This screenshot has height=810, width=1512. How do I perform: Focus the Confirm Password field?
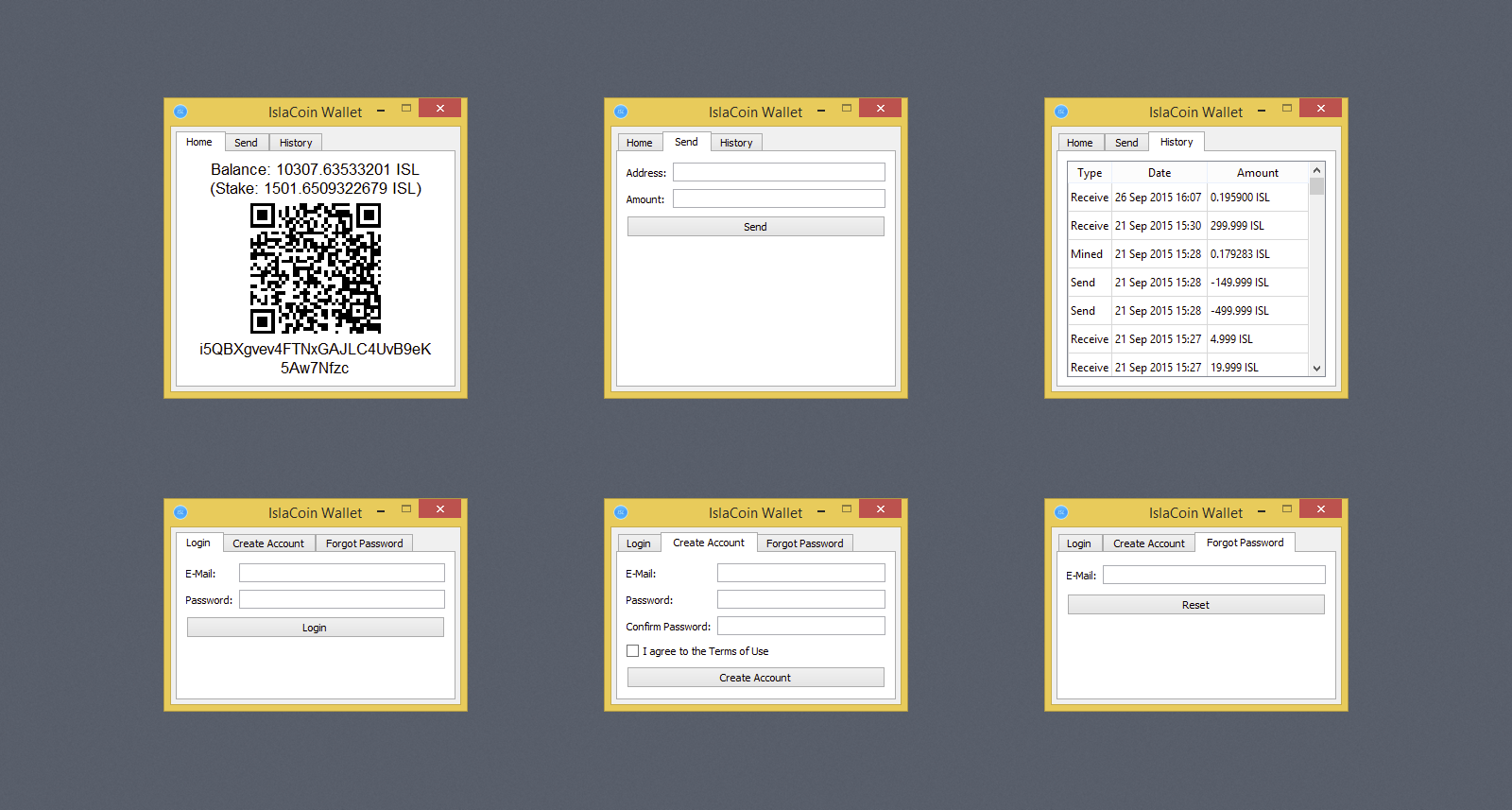click(x=801, y=626)
